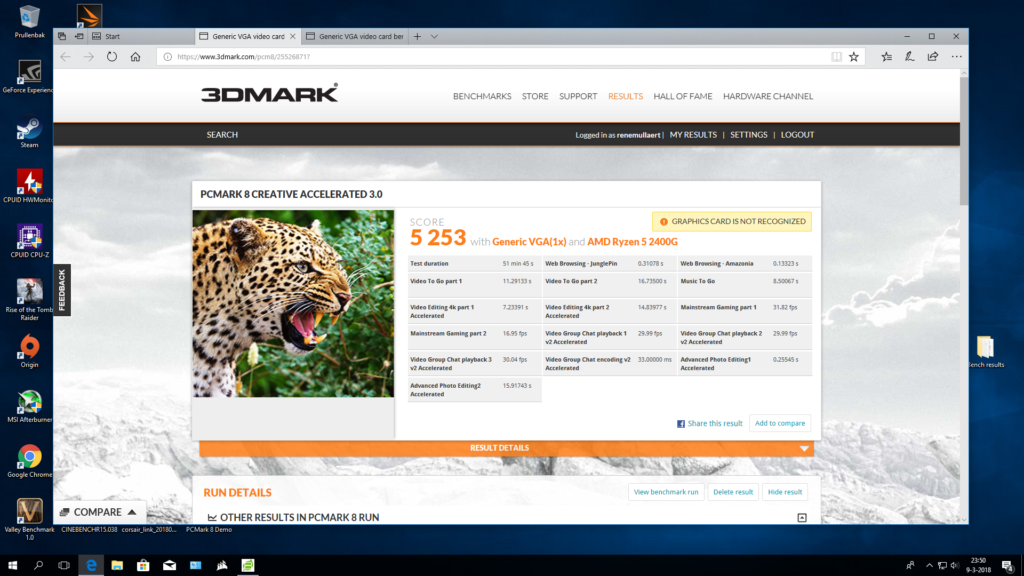Image resolution: width=1024 pixels, height=576 pixels.
Task: Open CPUID HWMonitor desktop icon
Action: pos(29,187)
